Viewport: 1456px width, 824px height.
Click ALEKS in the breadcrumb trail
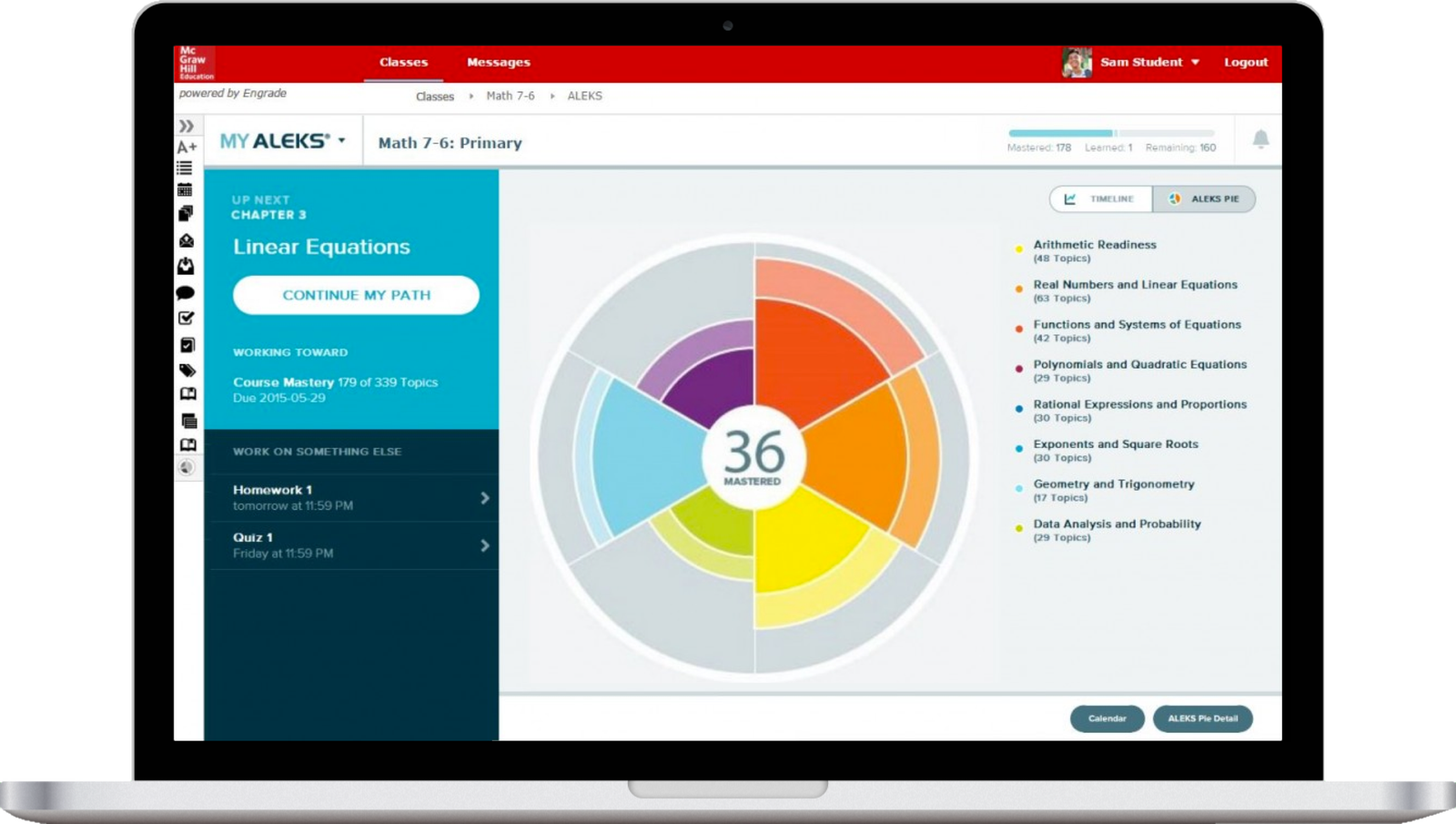coord(585,96)
